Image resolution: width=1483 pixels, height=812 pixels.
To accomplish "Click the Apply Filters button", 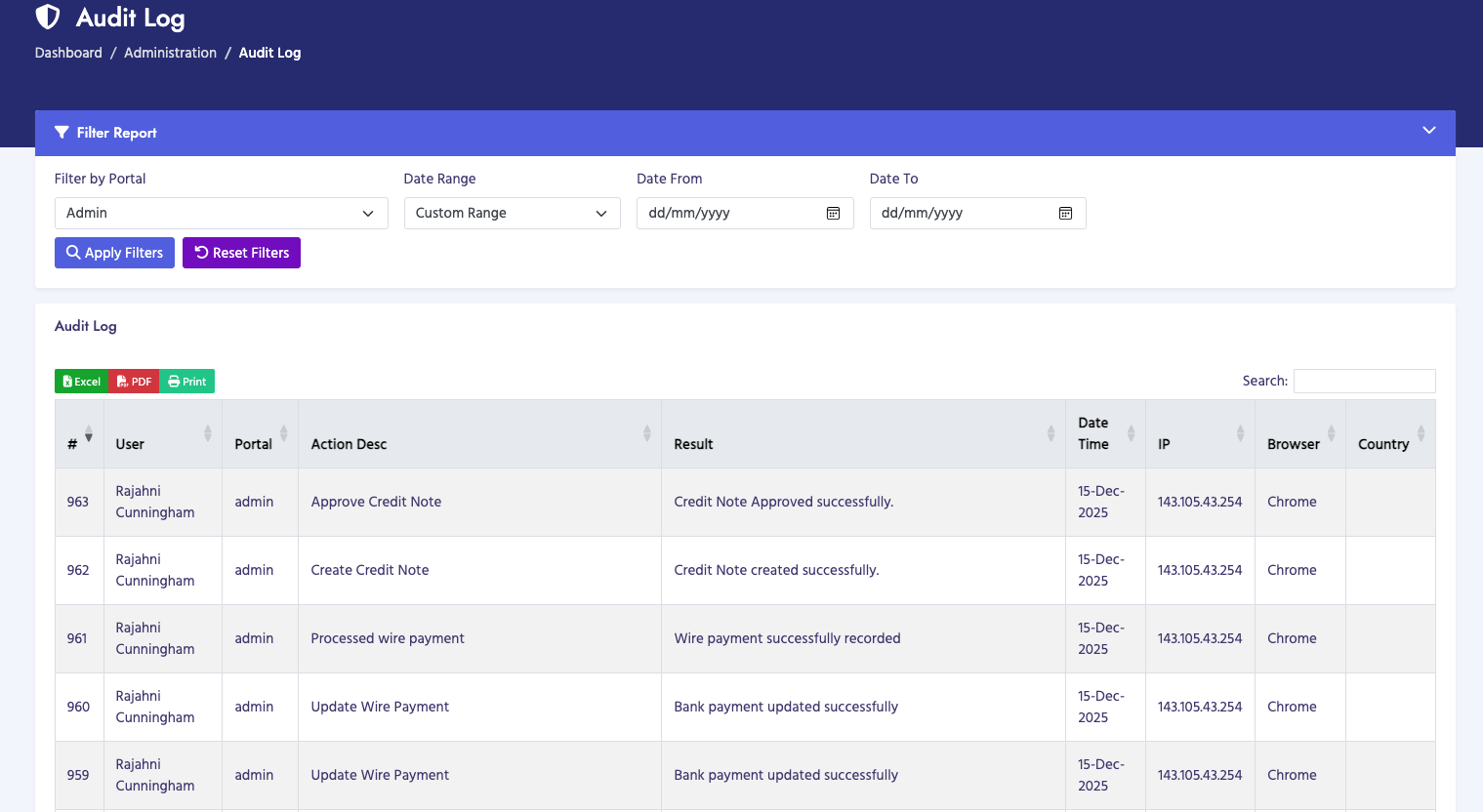I will (x=114, y=253).
